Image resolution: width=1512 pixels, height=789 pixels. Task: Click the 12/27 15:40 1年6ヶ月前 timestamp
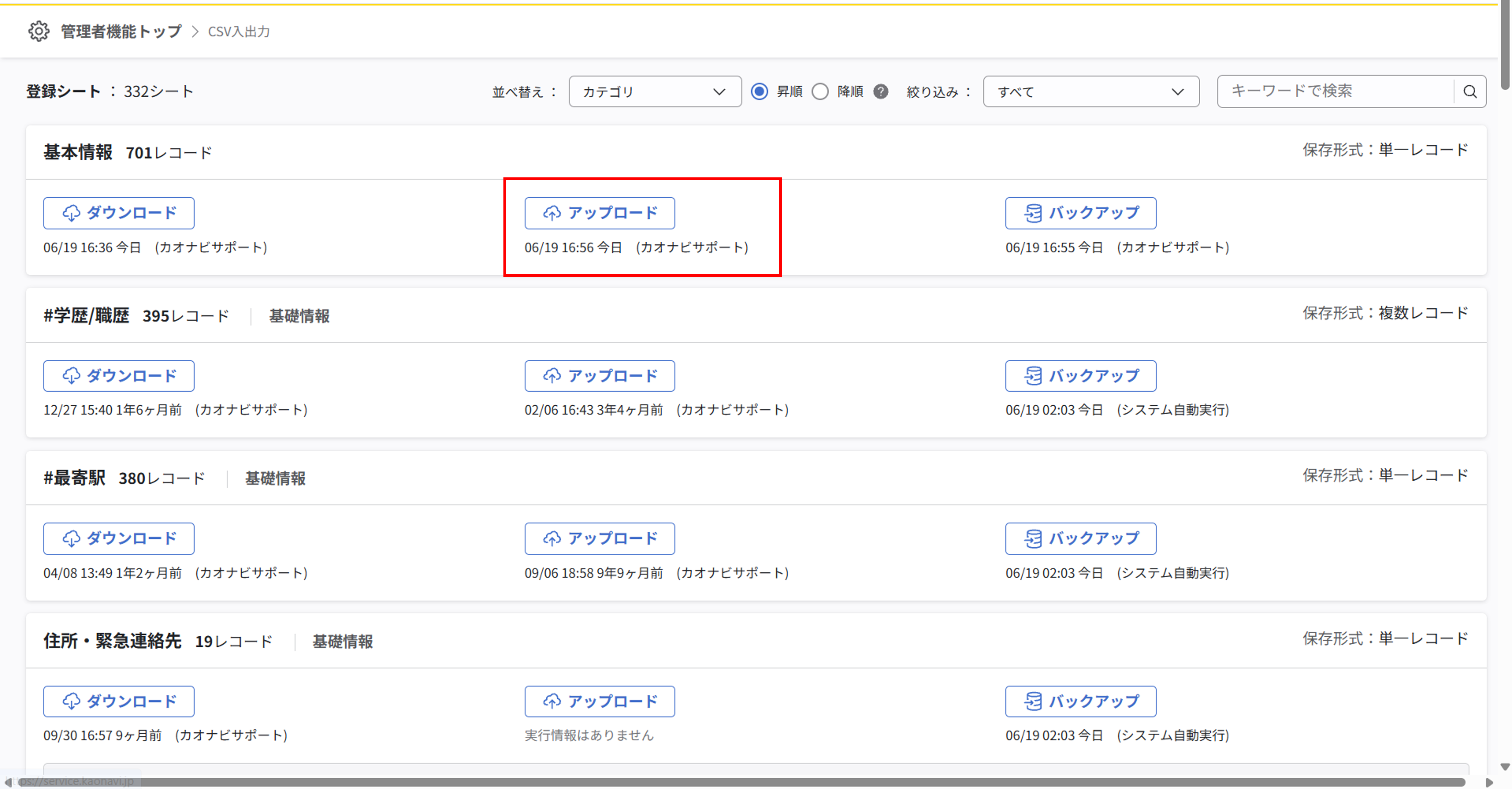(113, 410)
